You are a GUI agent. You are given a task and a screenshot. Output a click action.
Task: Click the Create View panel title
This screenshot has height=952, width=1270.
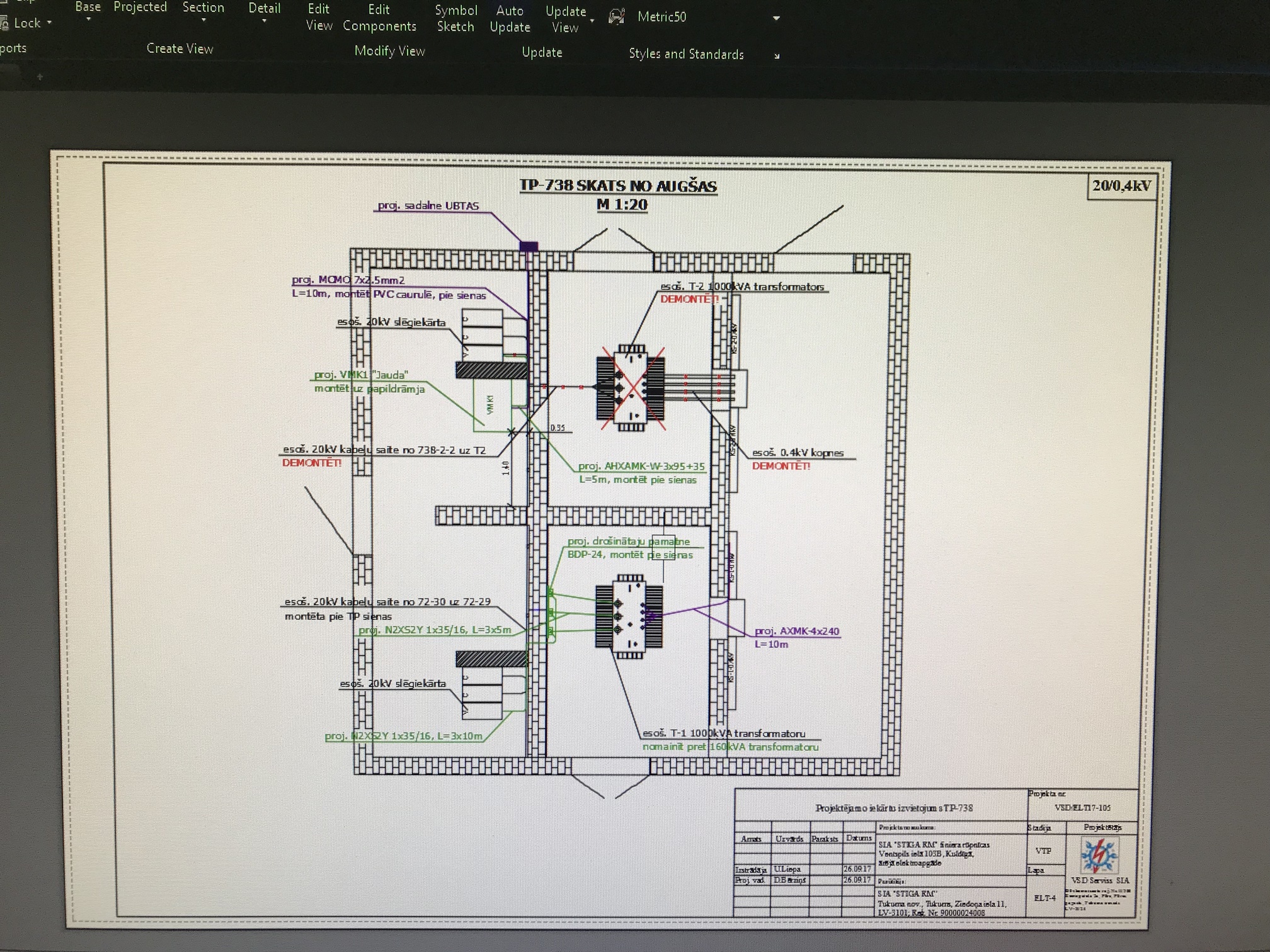180,48
